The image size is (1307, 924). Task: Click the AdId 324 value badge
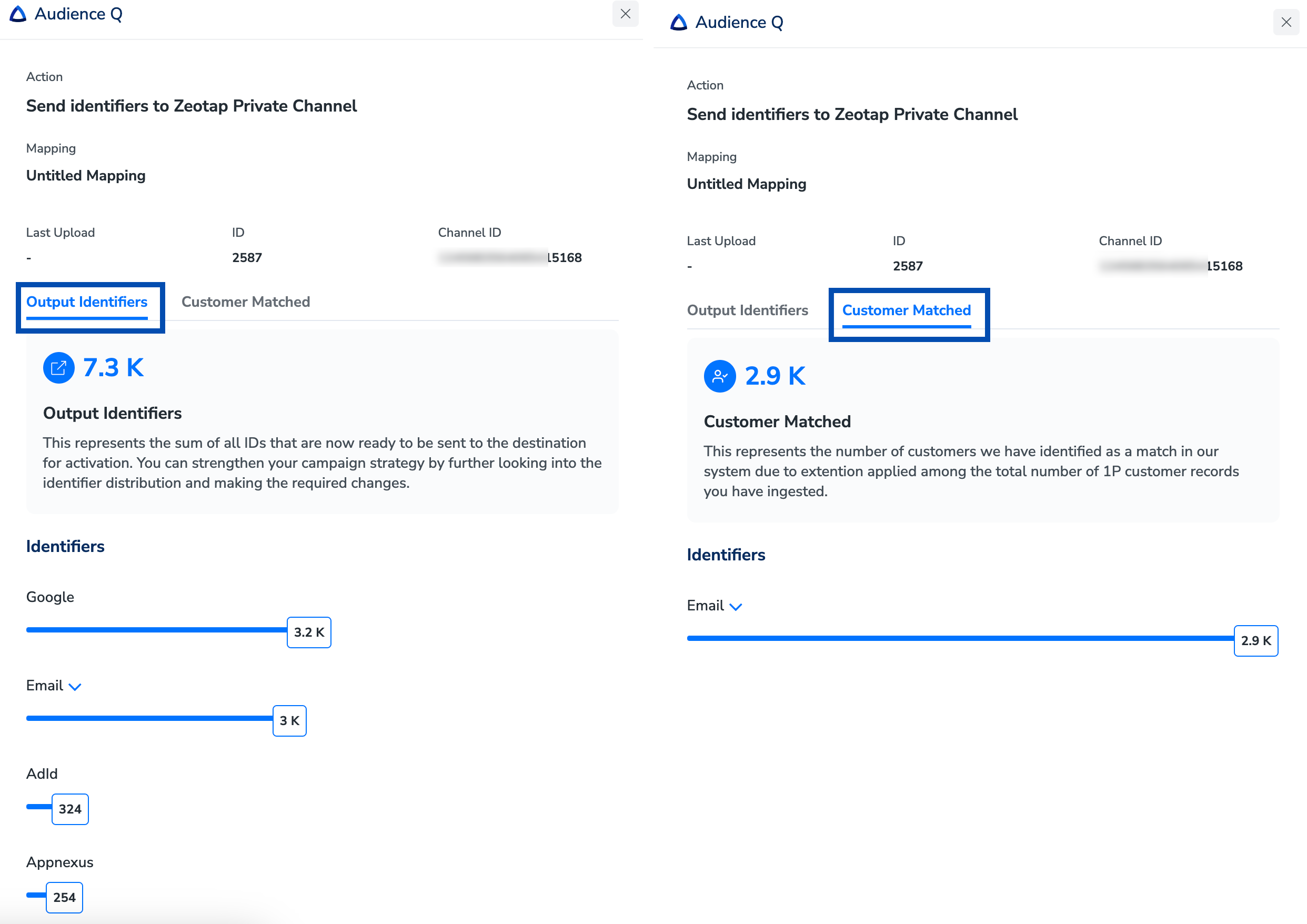click(x=70, y=809)
